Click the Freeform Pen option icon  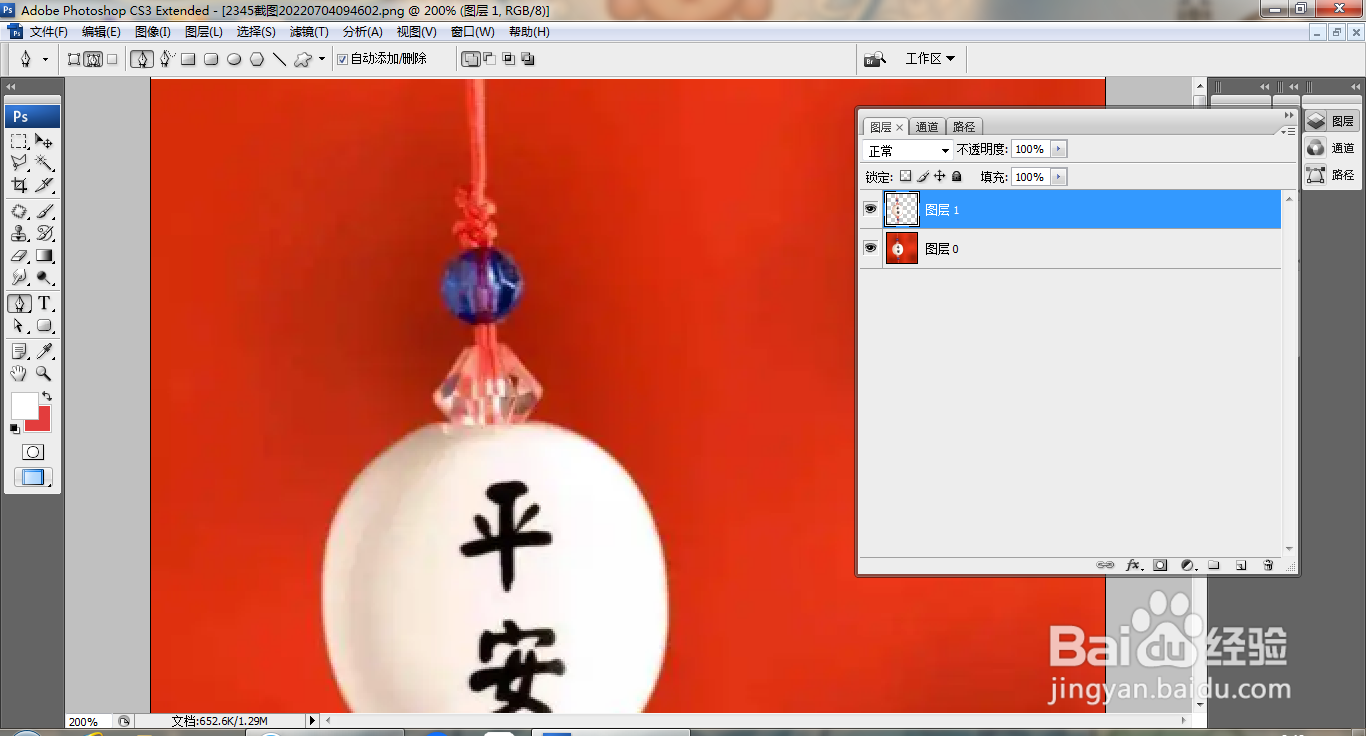pos(166,59)
